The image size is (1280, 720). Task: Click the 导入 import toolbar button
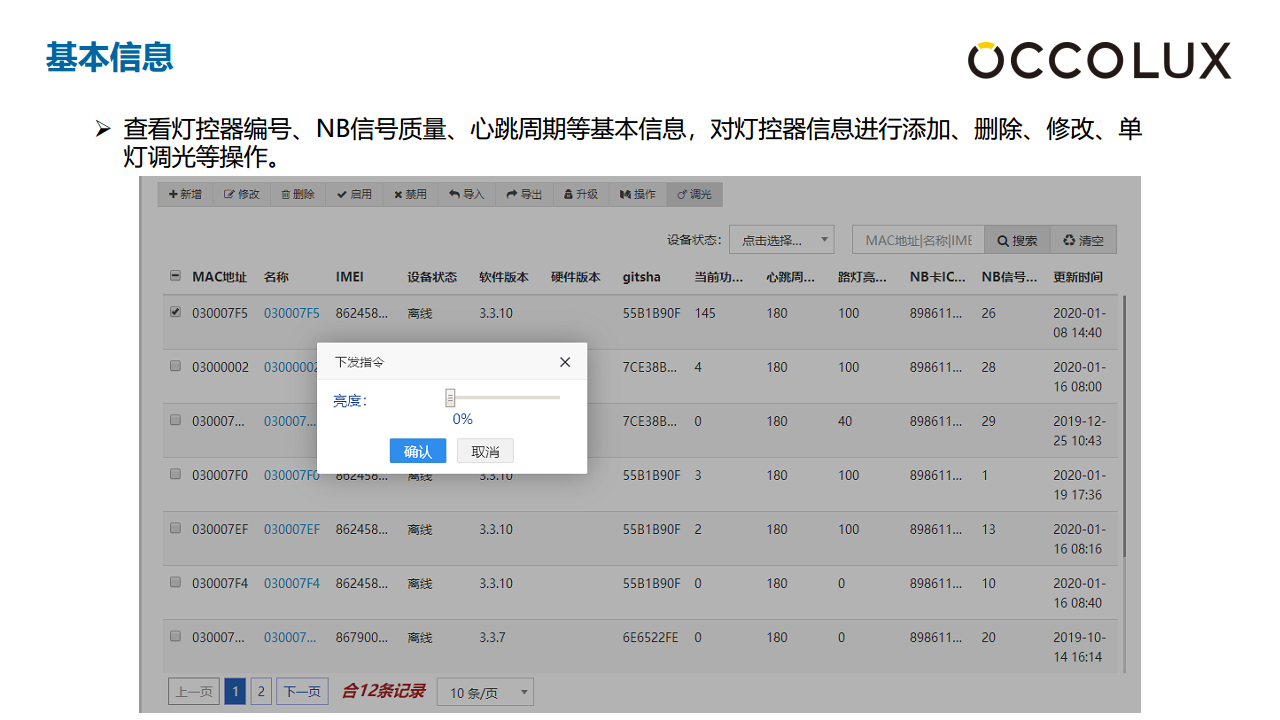pos(467,194)
